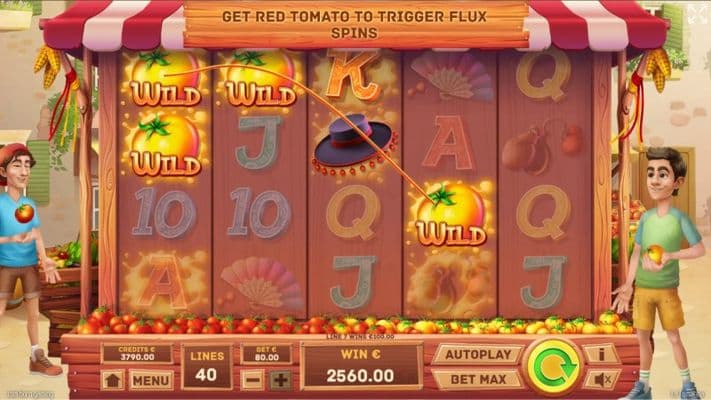Open game info with the i button
This screenshot has height=400, width=711.
point(601,354)
